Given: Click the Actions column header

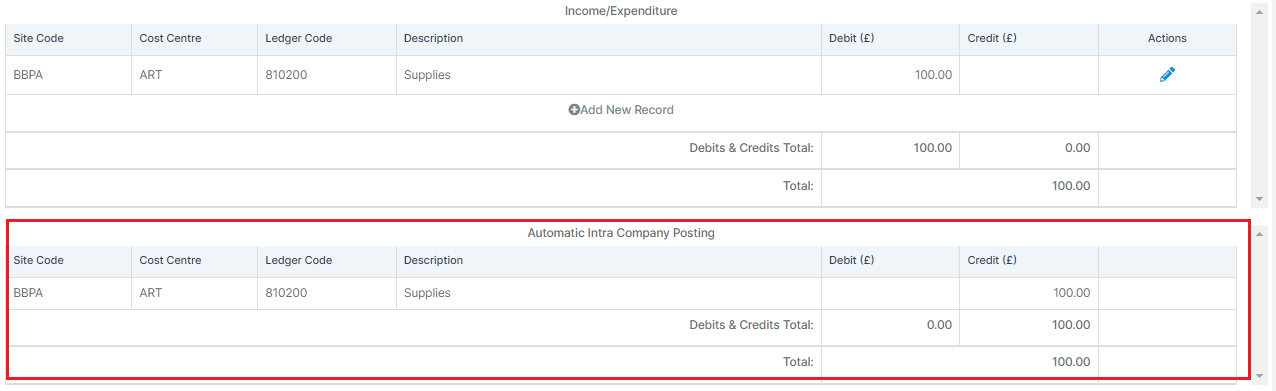Looking at the screenshot, I should click(1167, 38).
